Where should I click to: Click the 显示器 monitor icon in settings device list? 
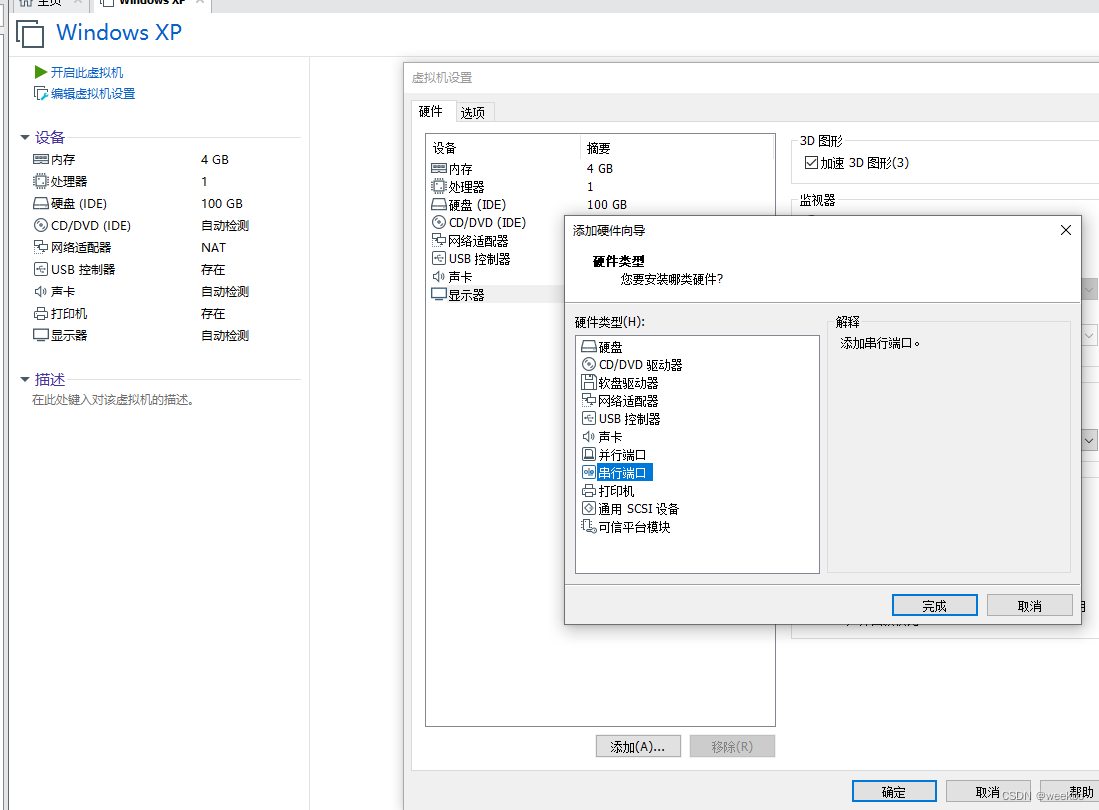(439, 294)
